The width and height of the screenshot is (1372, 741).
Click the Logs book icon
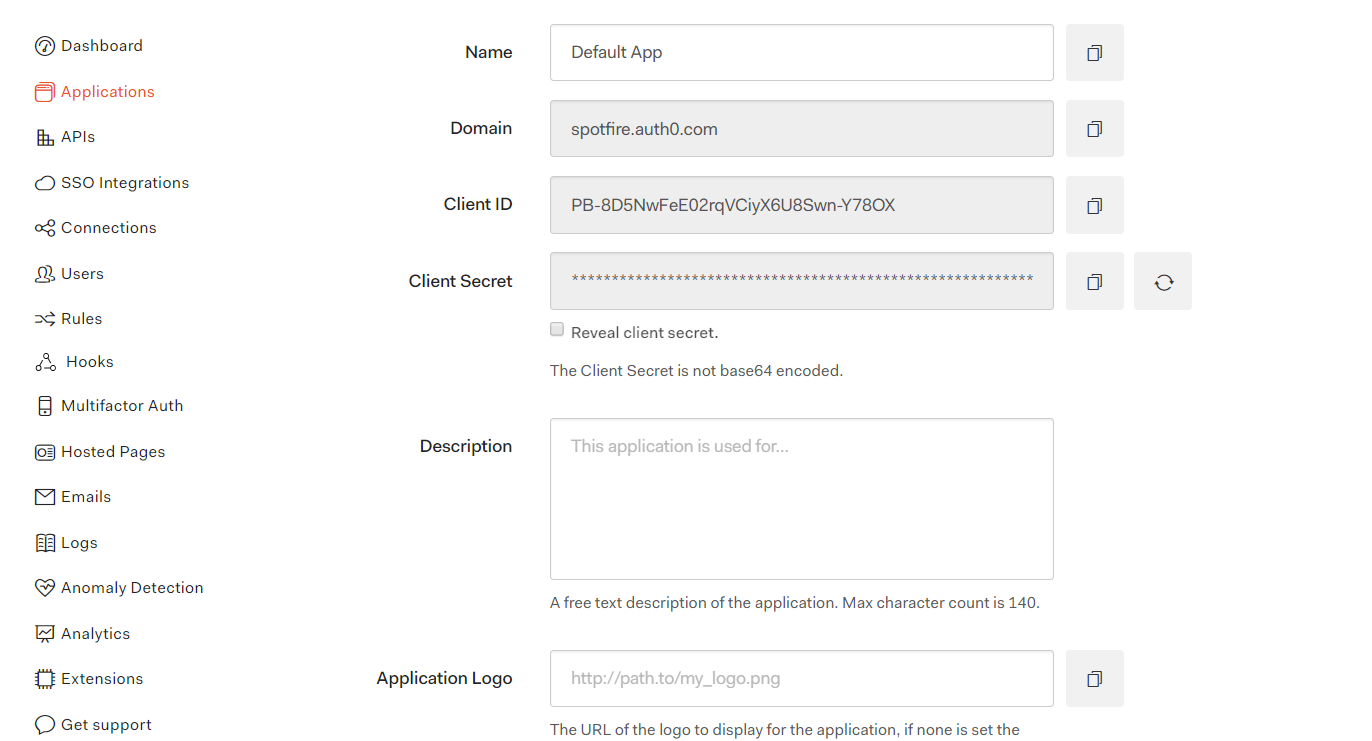click(45, 543)
